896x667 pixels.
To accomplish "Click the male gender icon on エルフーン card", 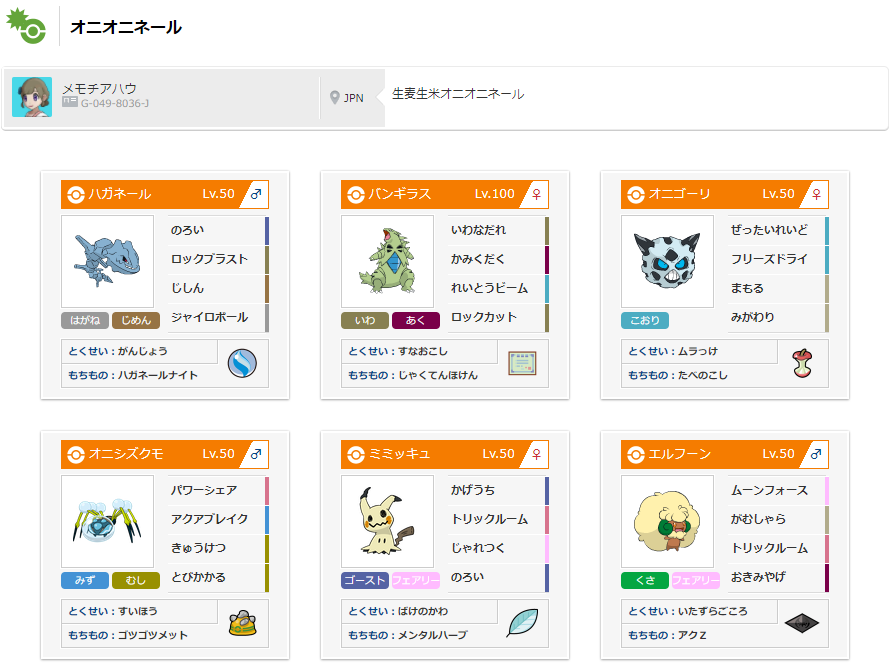I will coord(816,454).
